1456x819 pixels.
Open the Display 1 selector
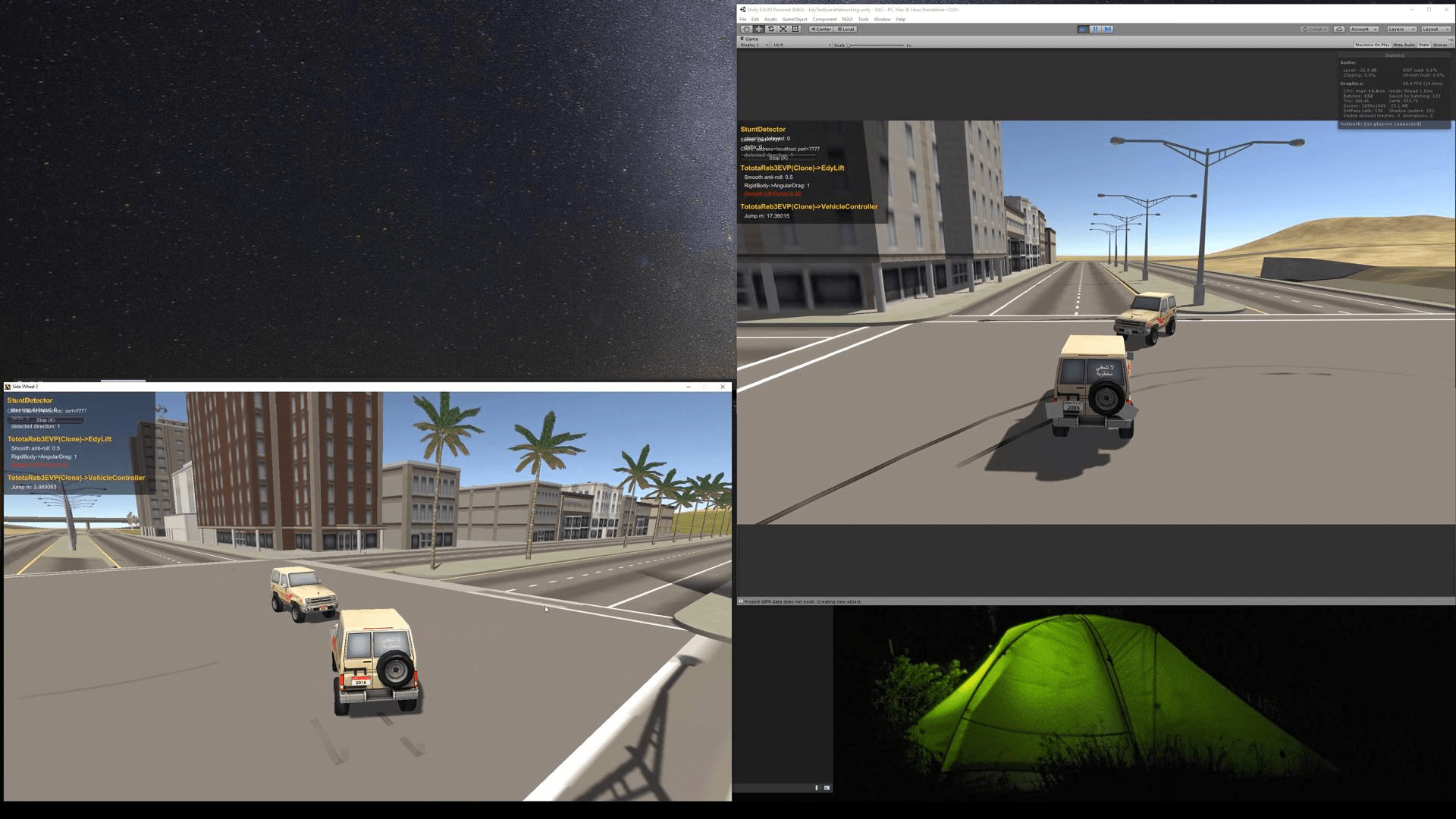click(x=752, y=45)
